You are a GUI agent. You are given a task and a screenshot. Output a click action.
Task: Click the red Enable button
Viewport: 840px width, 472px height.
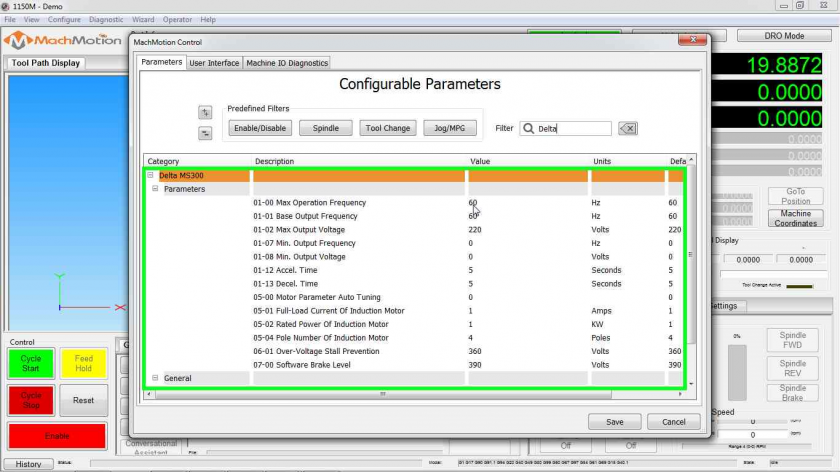coord(57,436)
